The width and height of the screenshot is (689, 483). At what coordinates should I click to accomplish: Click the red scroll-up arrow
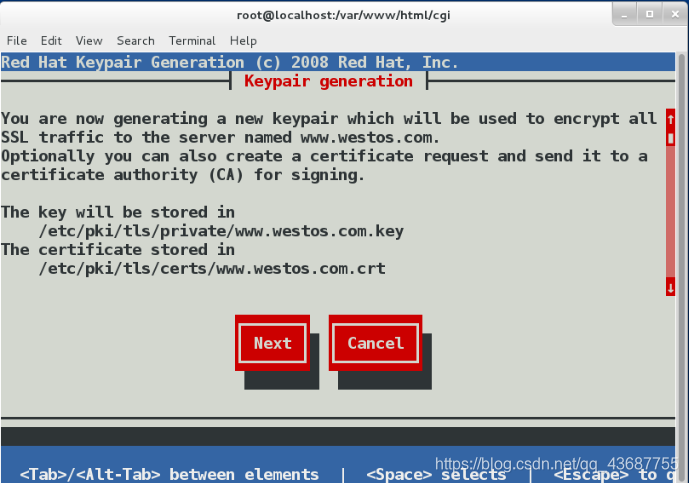tap(671, 119)
